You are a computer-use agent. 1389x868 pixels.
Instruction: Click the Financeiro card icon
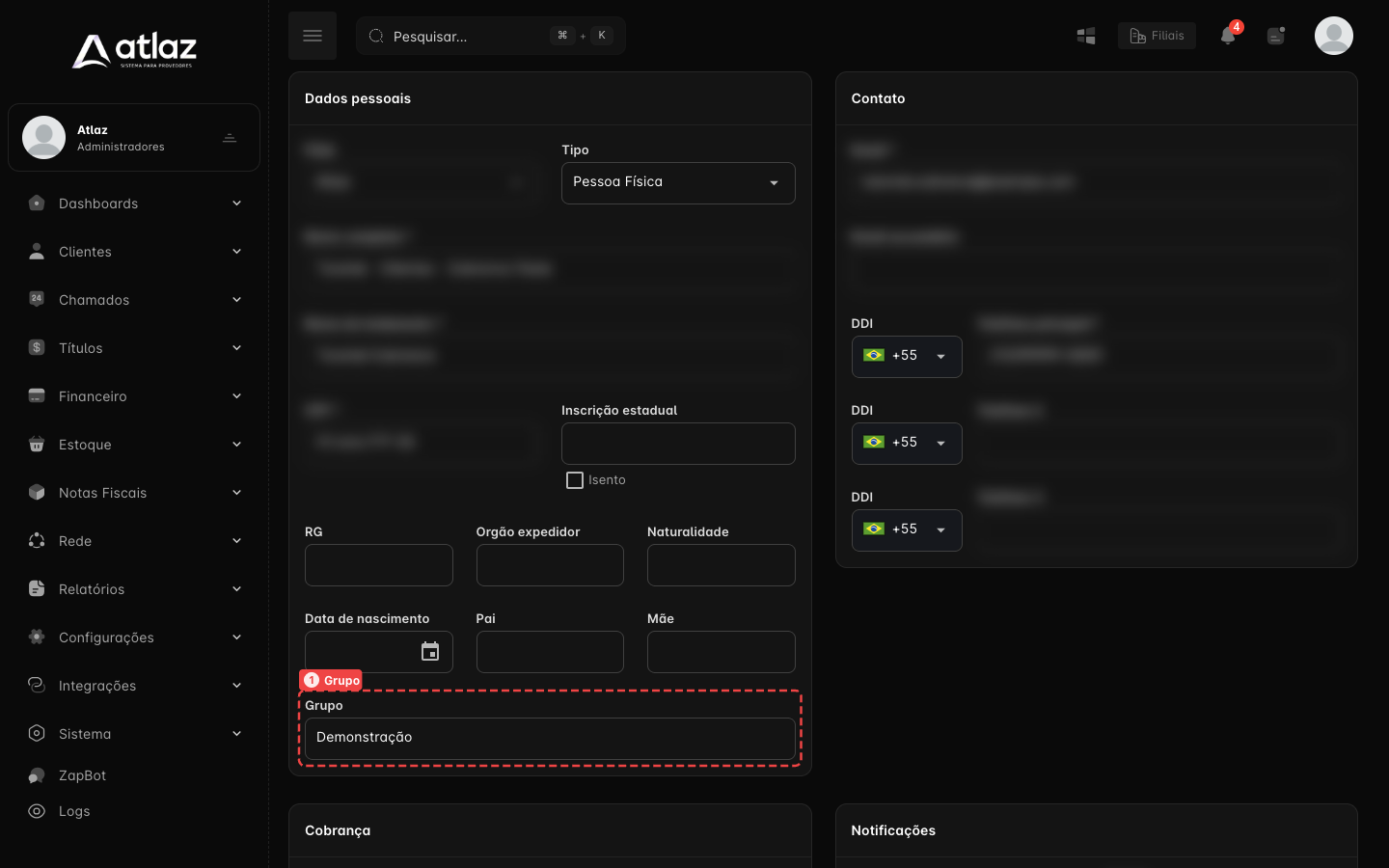(x=37, y=395)
